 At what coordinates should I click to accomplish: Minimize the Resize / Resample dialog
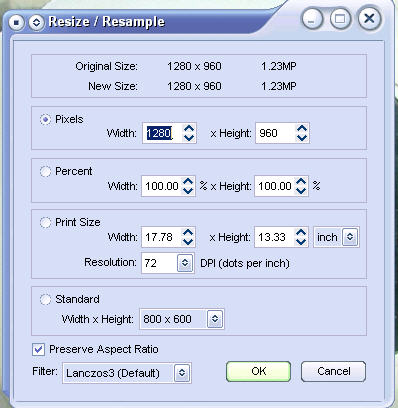pos(312,19)
